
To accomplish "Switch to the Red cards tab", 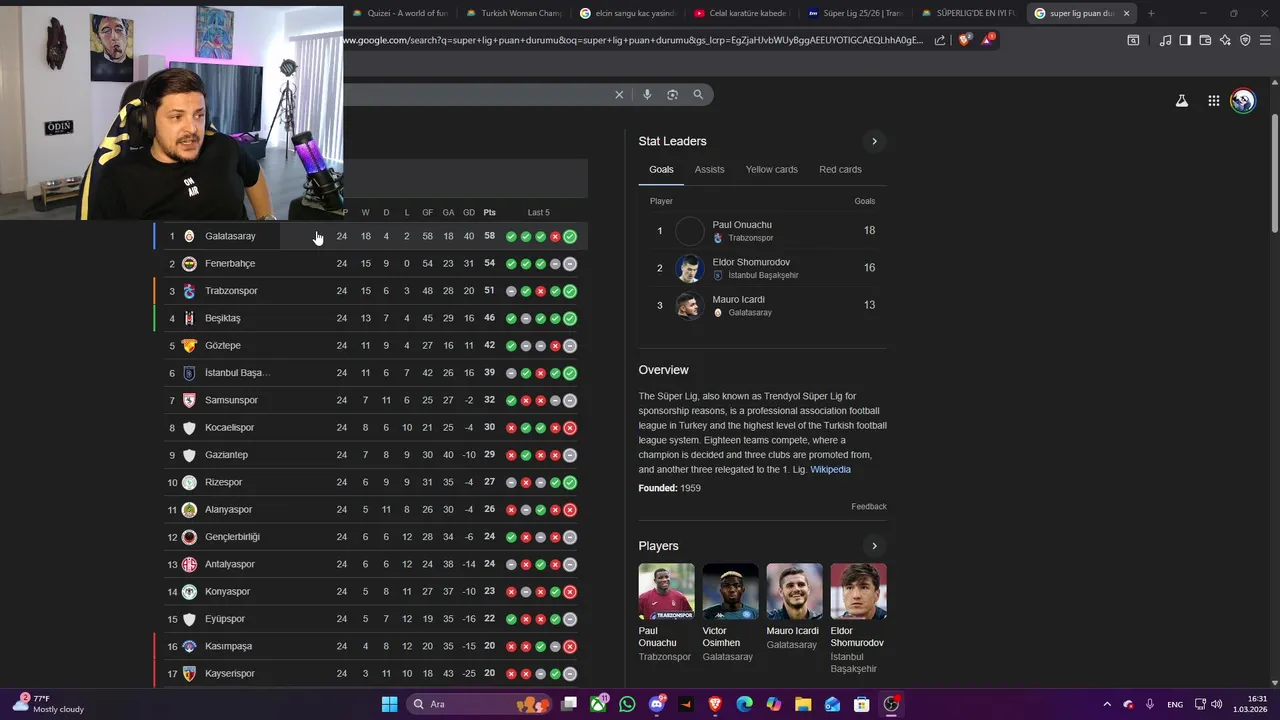I will coord(840,169).
